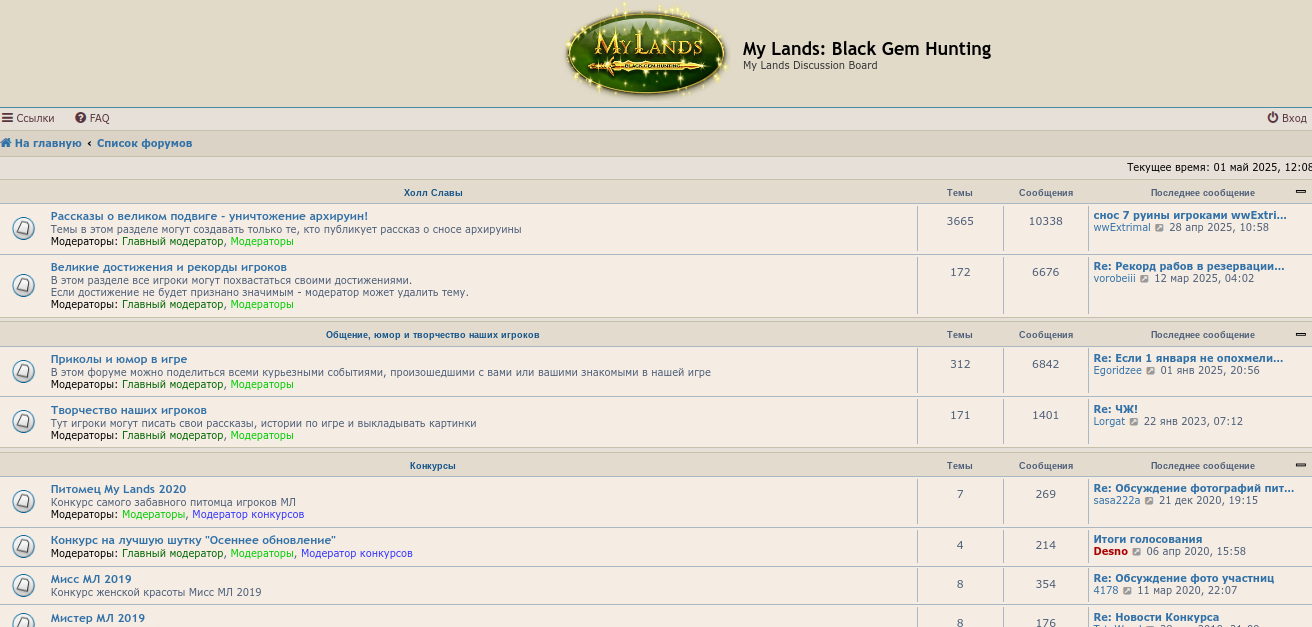Open the Список форумов breadcrumb

pyautogui.click(x=144, y=143)
